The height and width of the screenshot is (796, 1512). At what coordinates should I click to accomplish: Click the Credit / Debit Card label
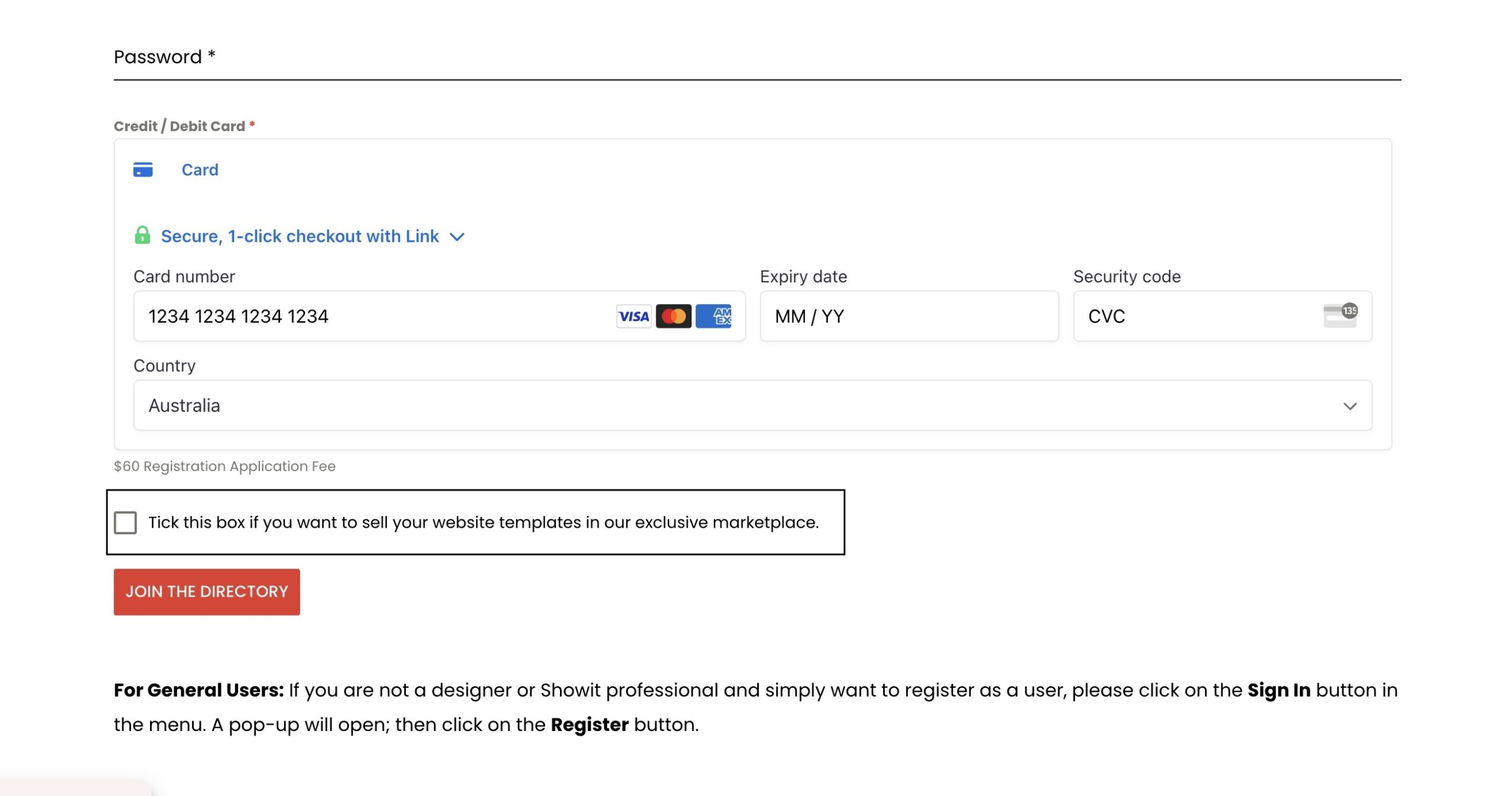[180, 126]
